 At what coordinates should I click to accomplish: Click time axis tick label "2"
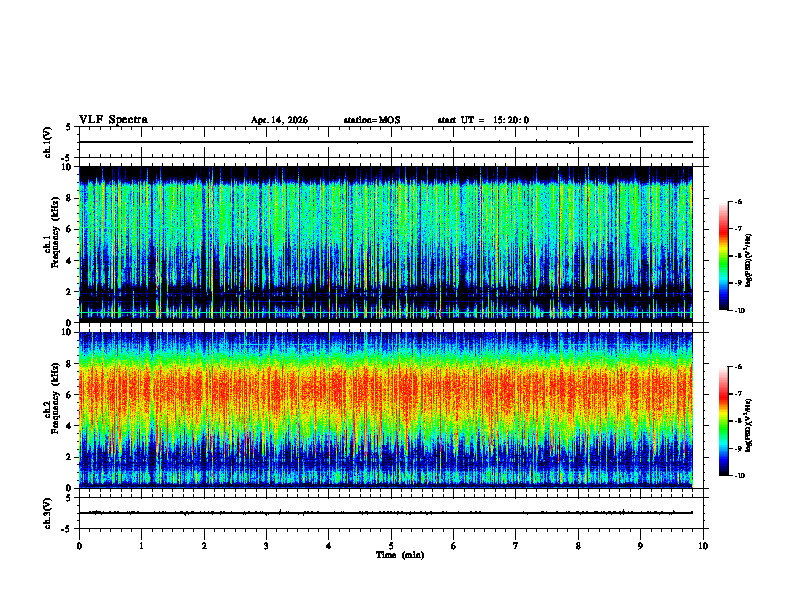pos(204,546)
